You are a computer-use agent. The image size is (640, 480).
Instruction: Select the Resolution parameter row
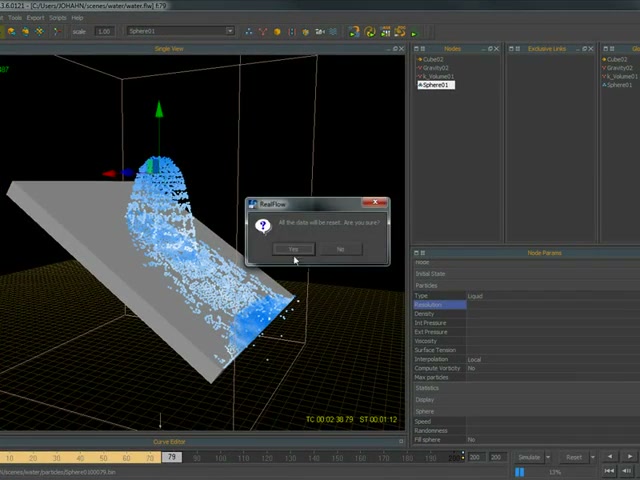point(440,305)
